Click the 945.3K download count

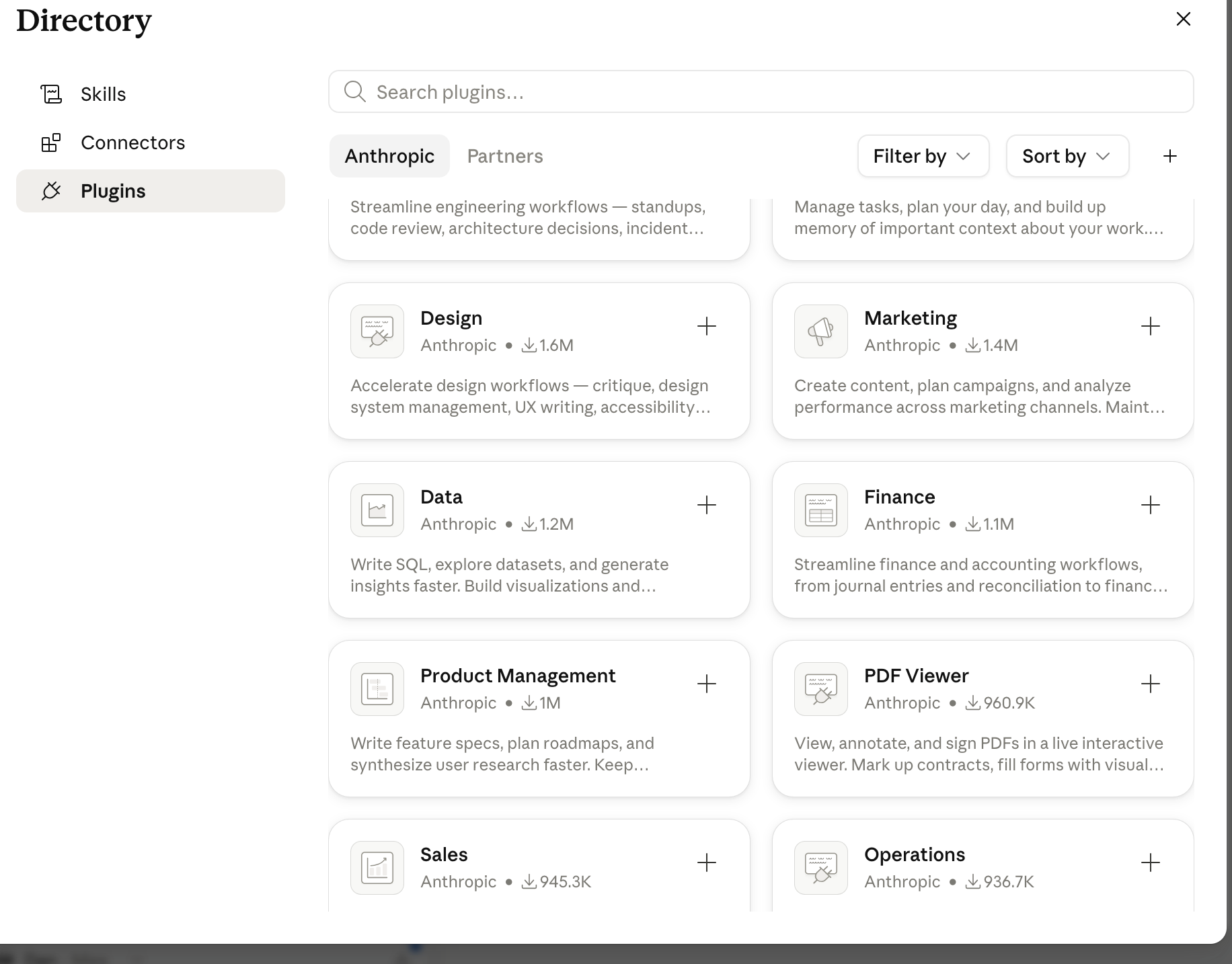566,881
